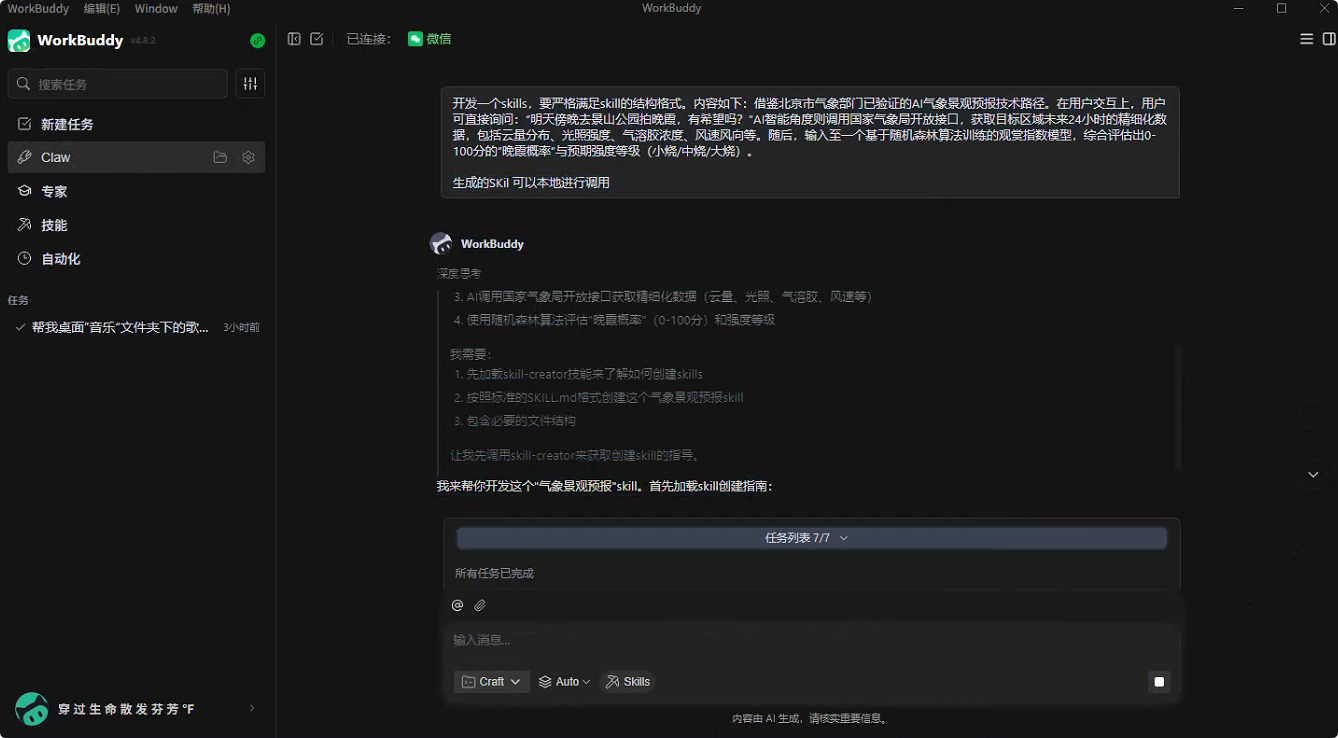Open the 专家 section
Screen dimensions: 1338x738
coord(136,191)
